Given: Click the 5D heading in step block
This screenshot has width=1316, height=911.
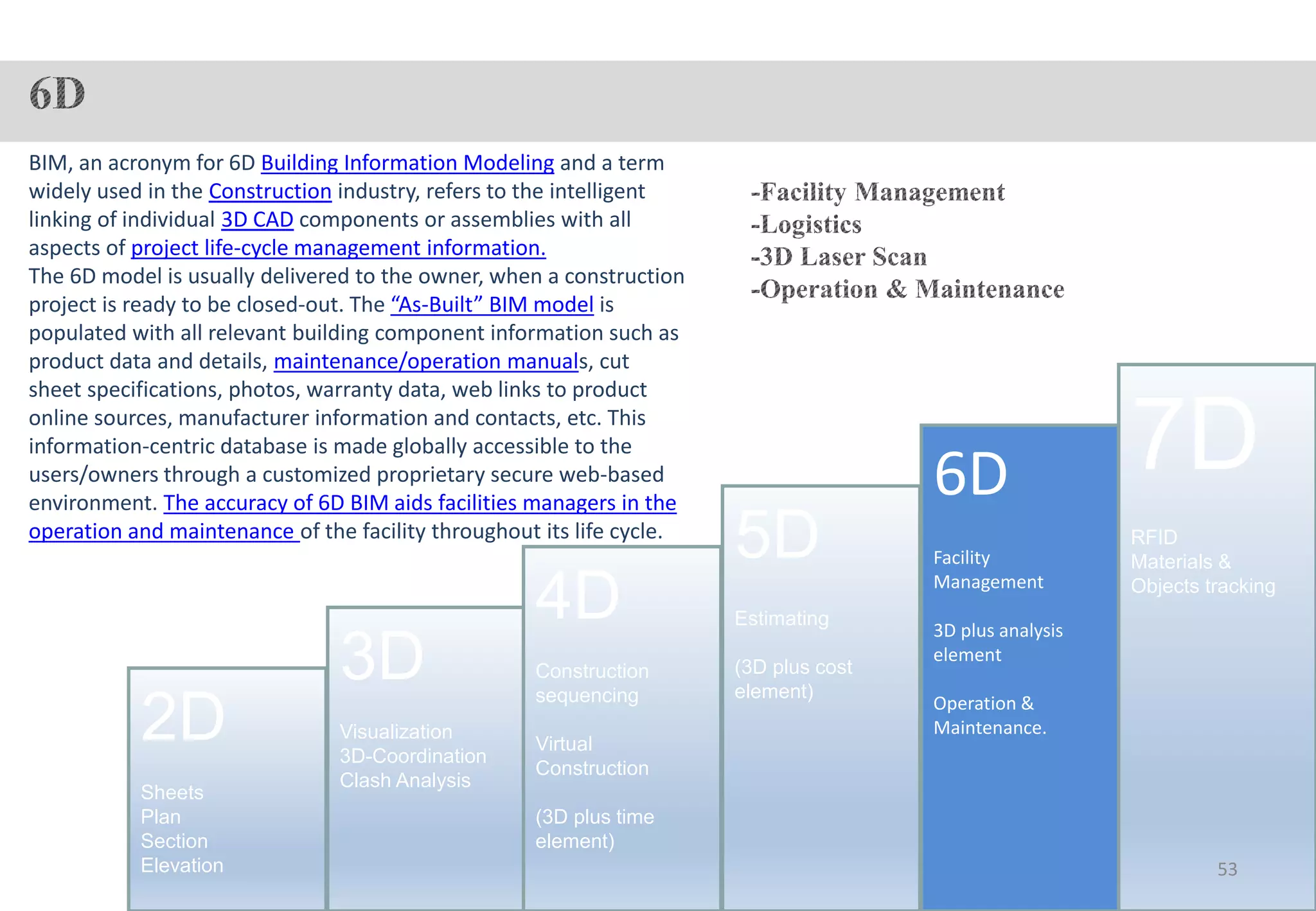Looking at the screenshot, I should point(777,535).
